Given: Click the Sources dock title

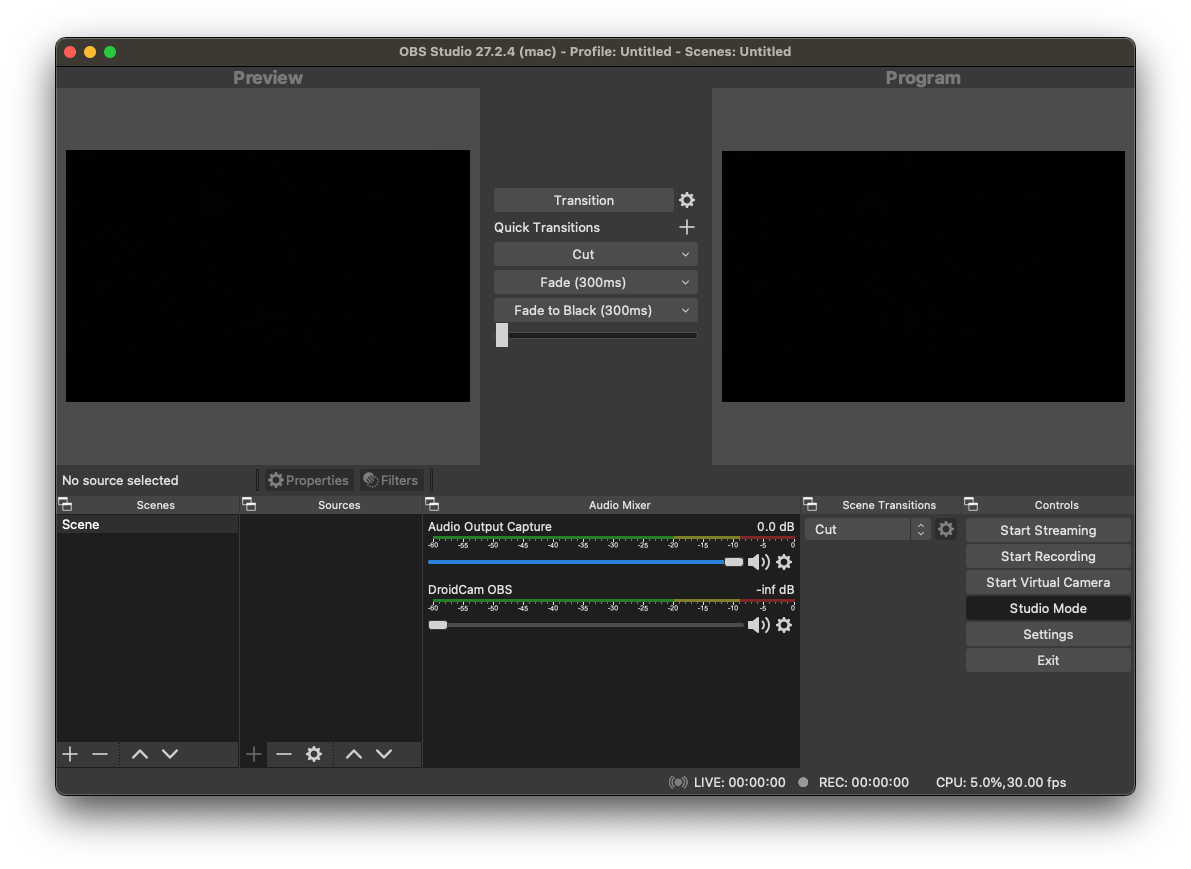Looking at the screenshot, I should pyautogui.click(x=339, y=505).
